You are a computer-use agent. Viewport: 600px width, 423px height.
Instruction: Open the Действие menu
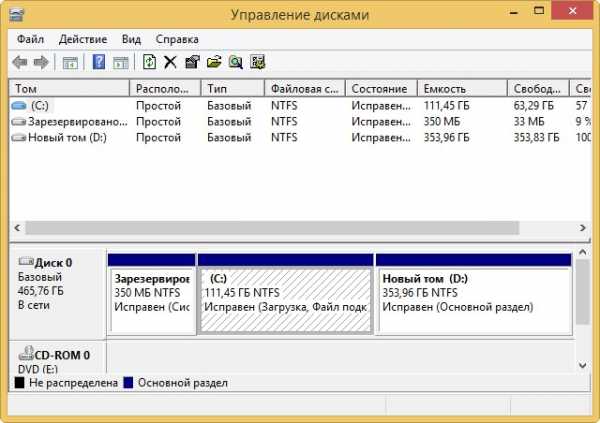(x=83, y=39)
